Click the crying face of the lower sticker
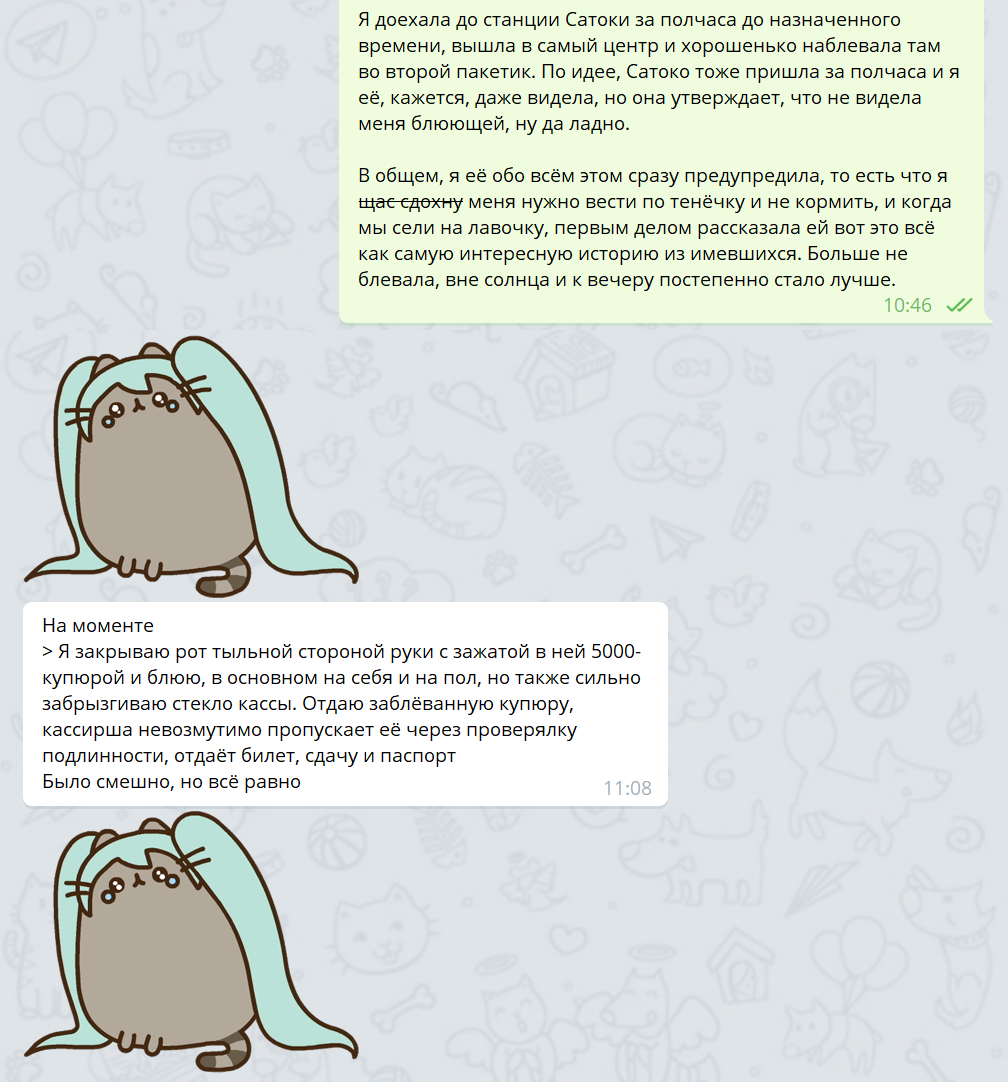The width and height of the screenshot is (1008, 1082). [140, 881]
